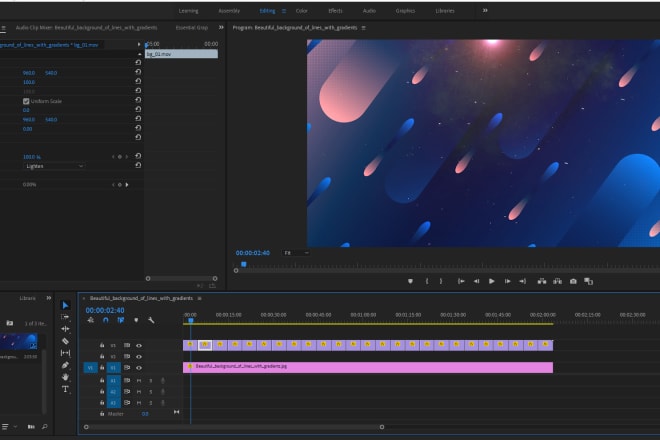Click the new bin folder icon
The image size is (660, 440).
10,323
